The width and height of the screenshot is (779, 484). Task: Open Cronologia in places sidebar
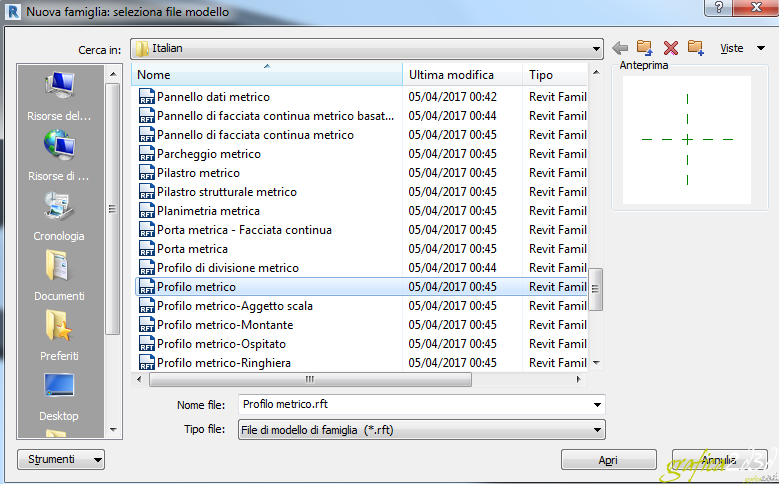click(59, 216)
